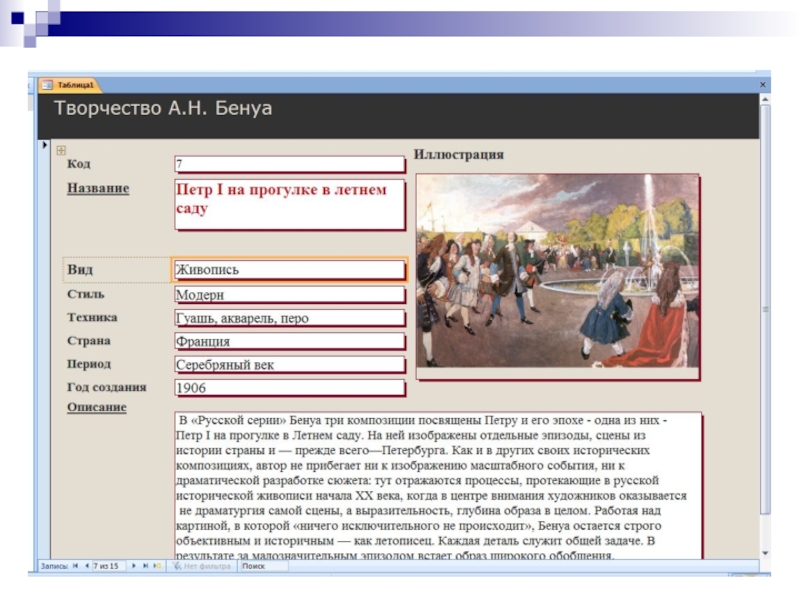Click the Страна field with Франция
800x600 pixels.
(289, 341)
